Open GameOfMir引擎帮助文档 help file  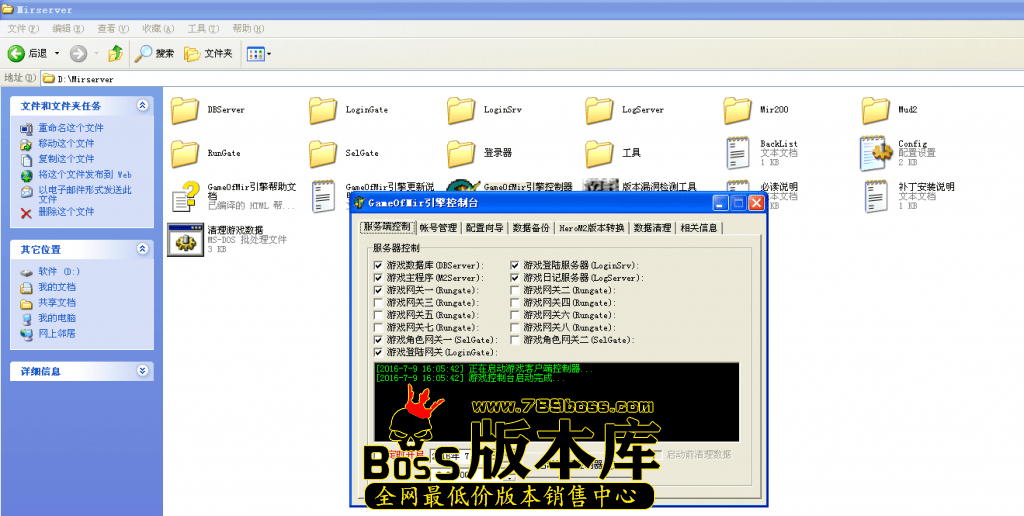(184, 195)
